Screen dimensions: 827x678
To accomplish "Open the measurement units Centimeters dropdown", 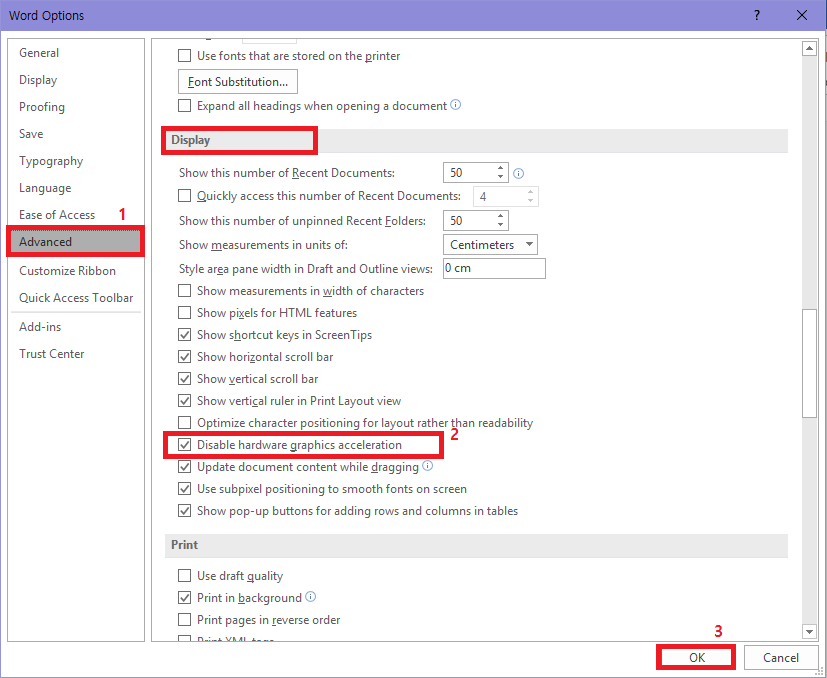I will [x=491, y=245].
